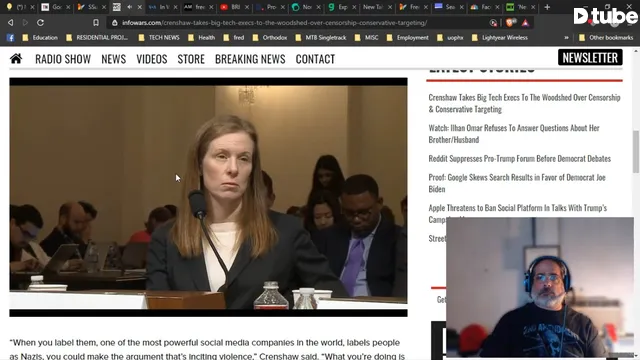The height and width of the screenshot is (360, 640).
Task: Open a new tab with plus button
Action: (547, 7)
